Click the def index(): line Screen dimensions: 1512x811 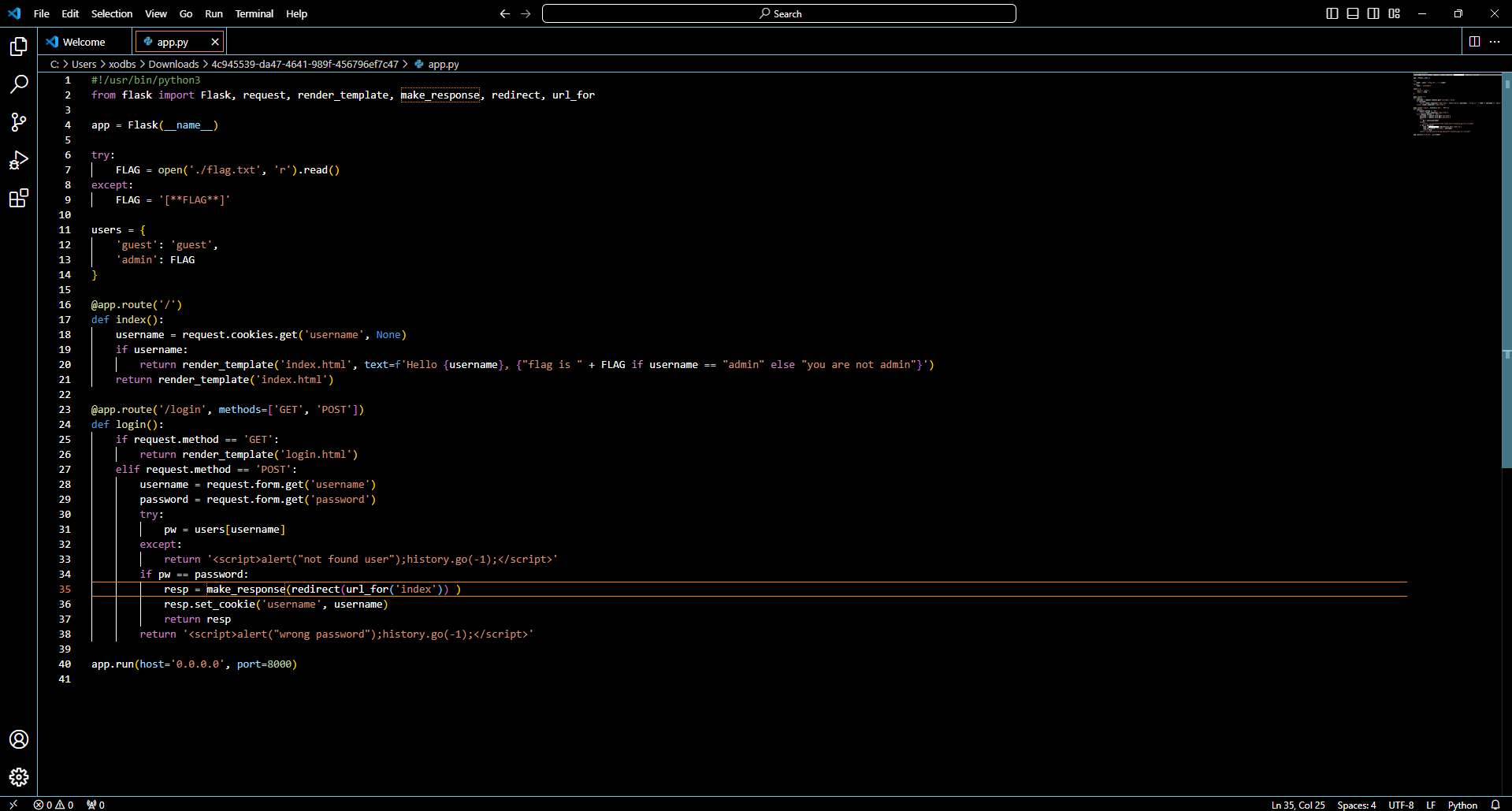click(x=128, y=320)
